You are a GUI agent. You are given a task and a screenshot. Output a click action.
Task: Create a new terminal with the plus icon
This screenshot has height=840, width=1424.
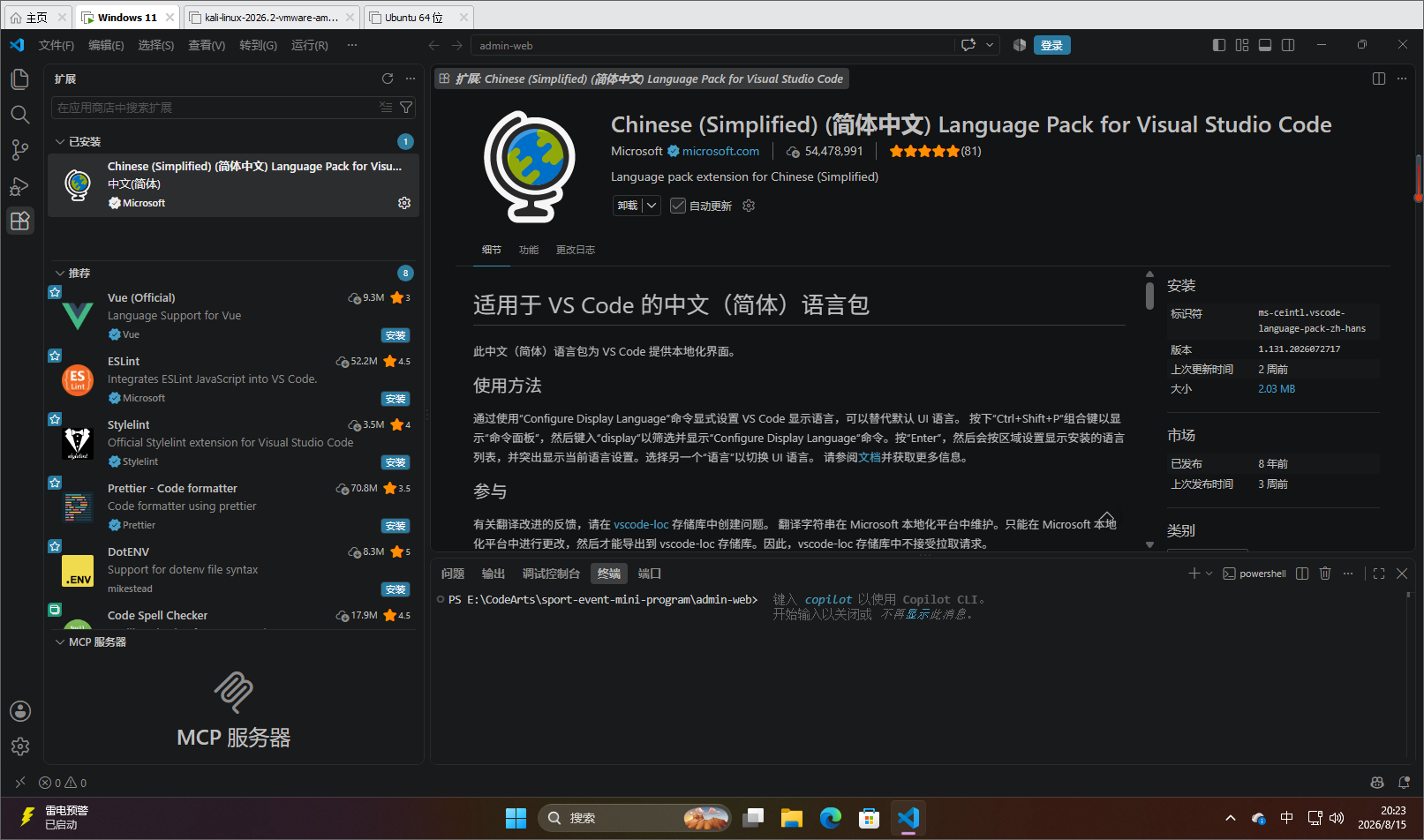coord(1194,574)
